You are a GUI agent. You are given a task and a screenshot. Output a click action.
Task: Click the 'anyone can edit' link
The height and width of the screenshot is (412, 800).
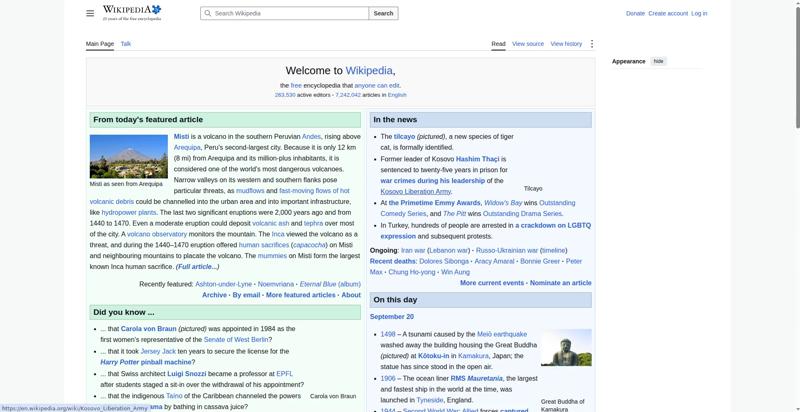click(377, 86)
